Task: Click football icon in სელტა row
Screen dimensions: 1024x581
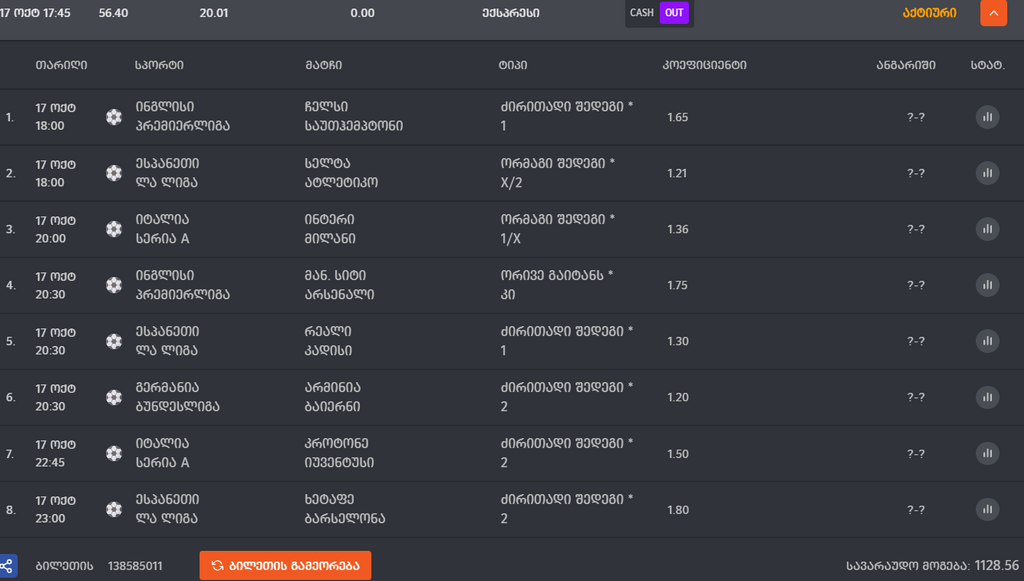Action: [x=114, y=173]
